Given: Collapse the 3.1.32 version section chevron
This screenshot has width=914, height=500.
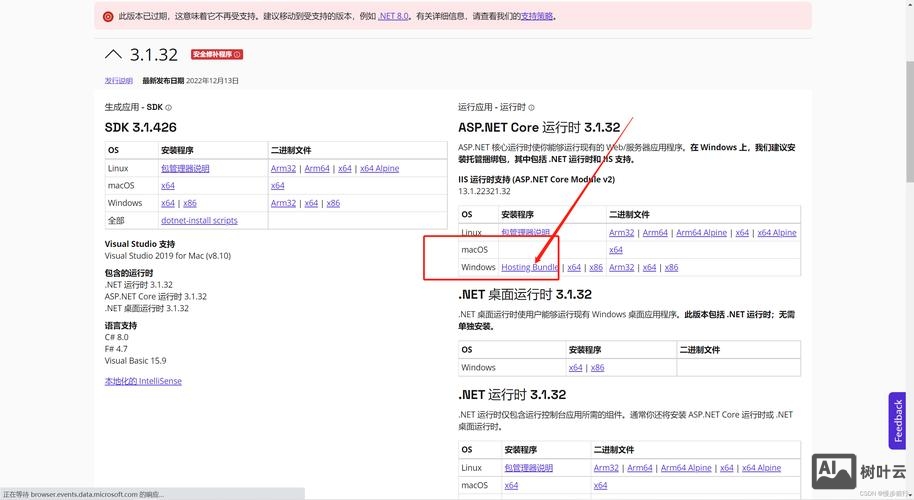Looking at the screenshot, I should tap(113, 54).
